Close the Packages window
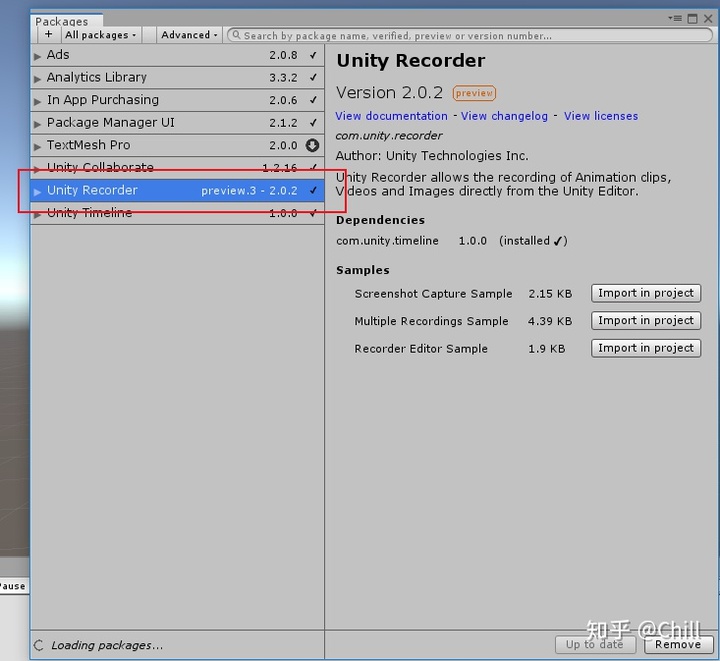This screenshot has height=661, width=720. [x=708, y=18]
